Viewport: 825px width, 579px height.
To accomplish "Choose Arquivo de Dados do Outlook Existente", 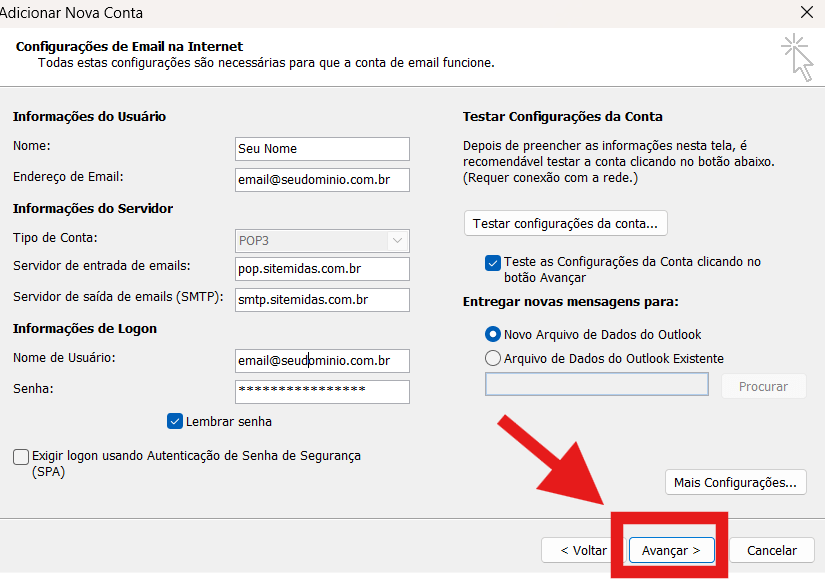I will pyautogui.click(x=492, y=358).
